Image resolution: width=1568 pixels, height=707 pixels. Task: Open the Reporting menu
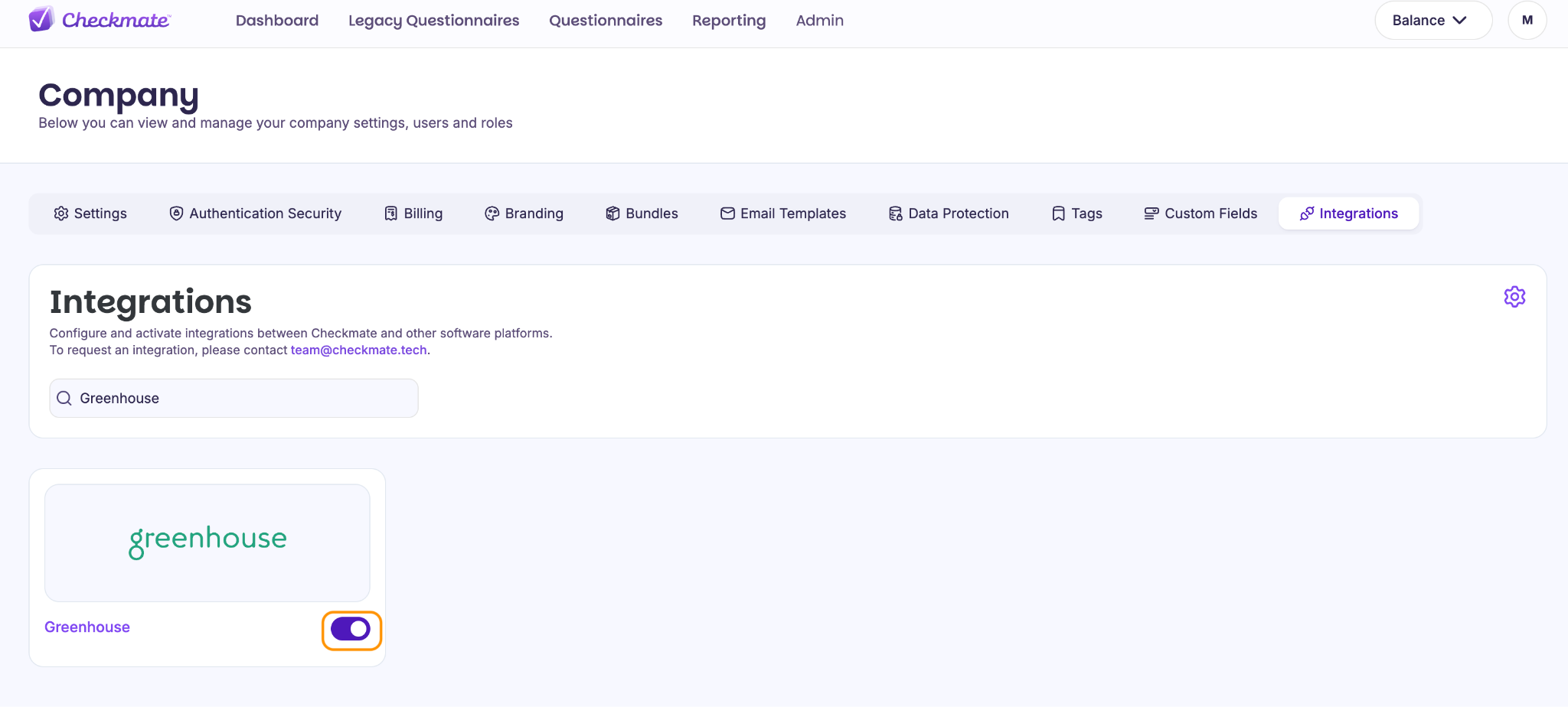pos(729,21)
